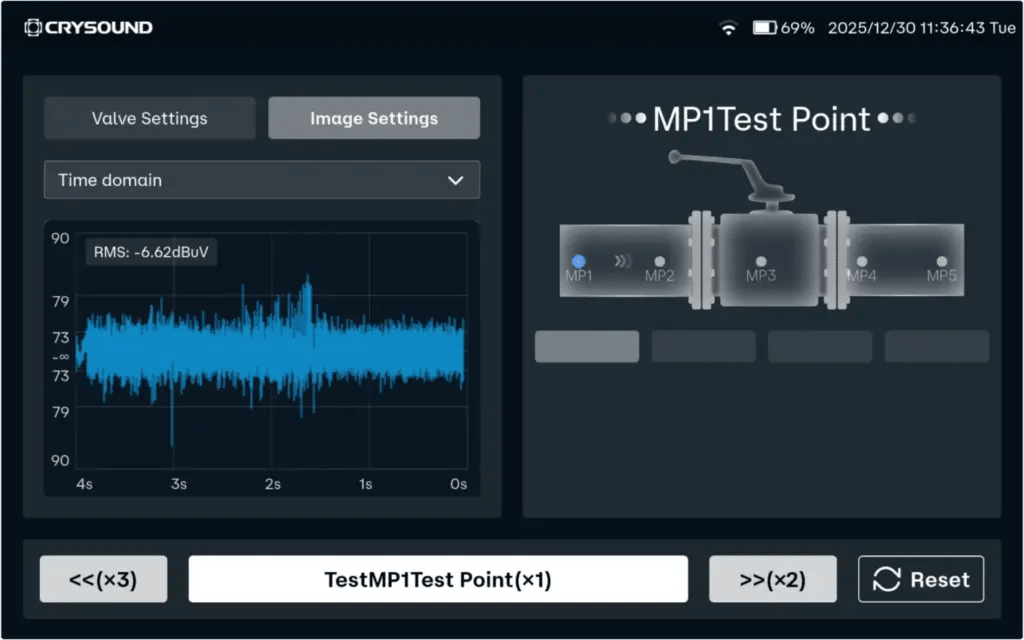This screenshot has height=640, width=1024.
Task: Click the CRYSOUND logo icon
Action: (33, 28)
